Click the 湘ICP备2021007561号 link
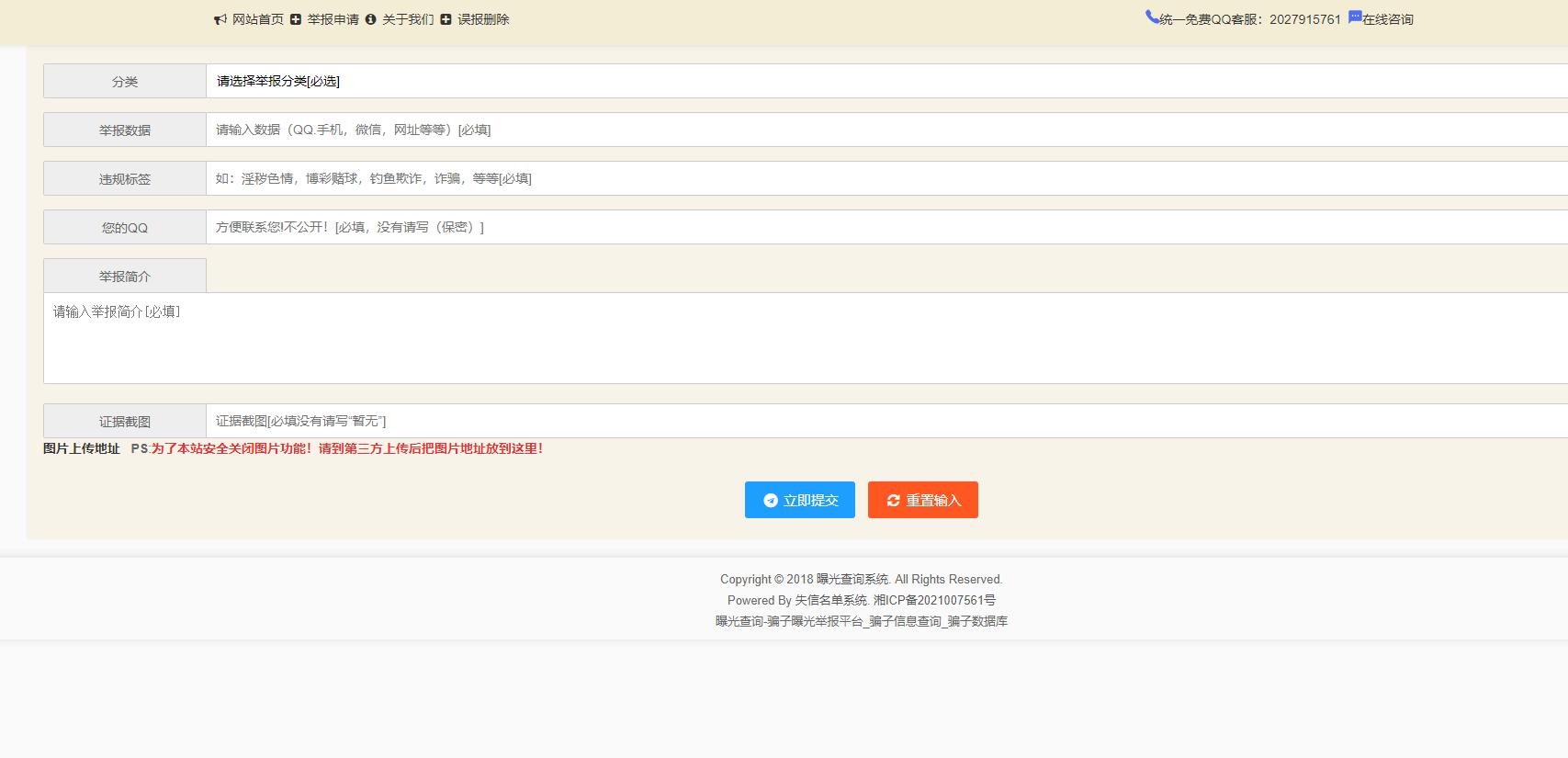Viewport: 1568px width, 758px height. 934,600
